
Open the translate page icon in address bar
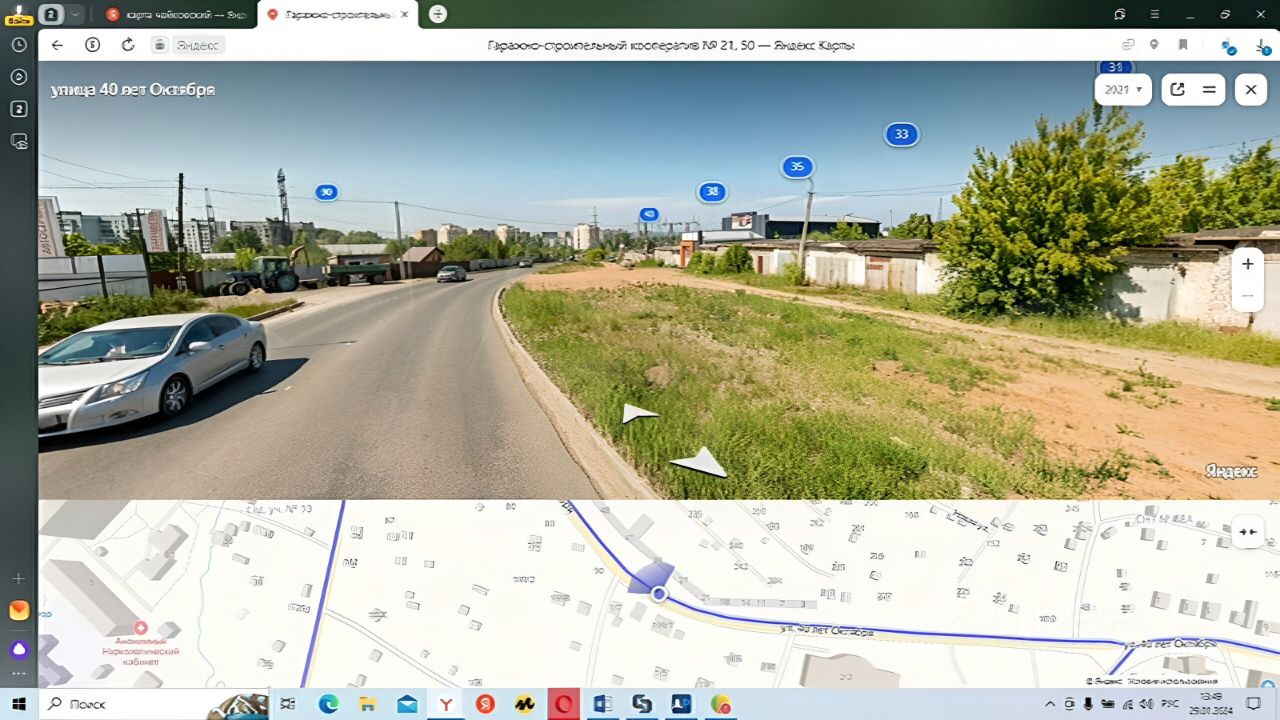click(x=1128, y=45)
